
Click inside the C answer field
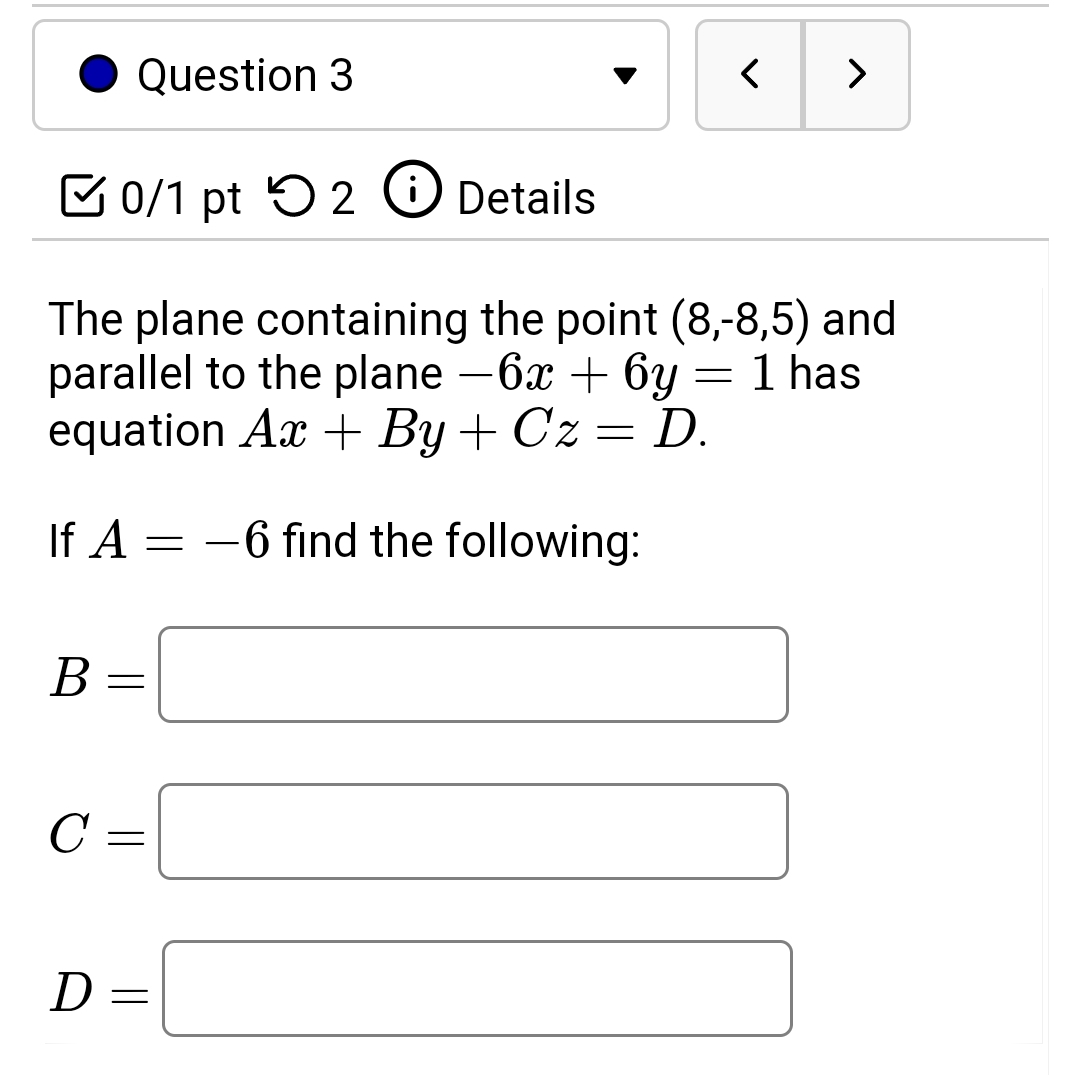(473, 832)
